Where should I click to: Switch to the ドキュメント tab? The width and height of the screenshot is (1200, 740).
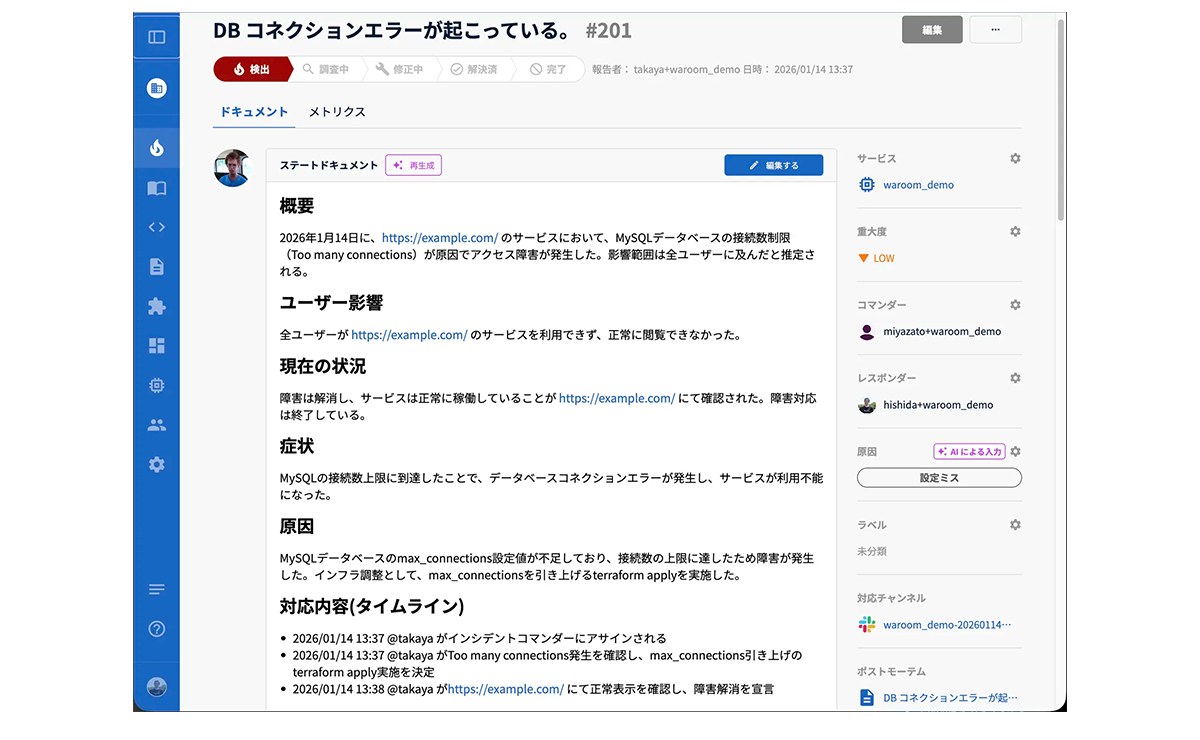[253, 112]
